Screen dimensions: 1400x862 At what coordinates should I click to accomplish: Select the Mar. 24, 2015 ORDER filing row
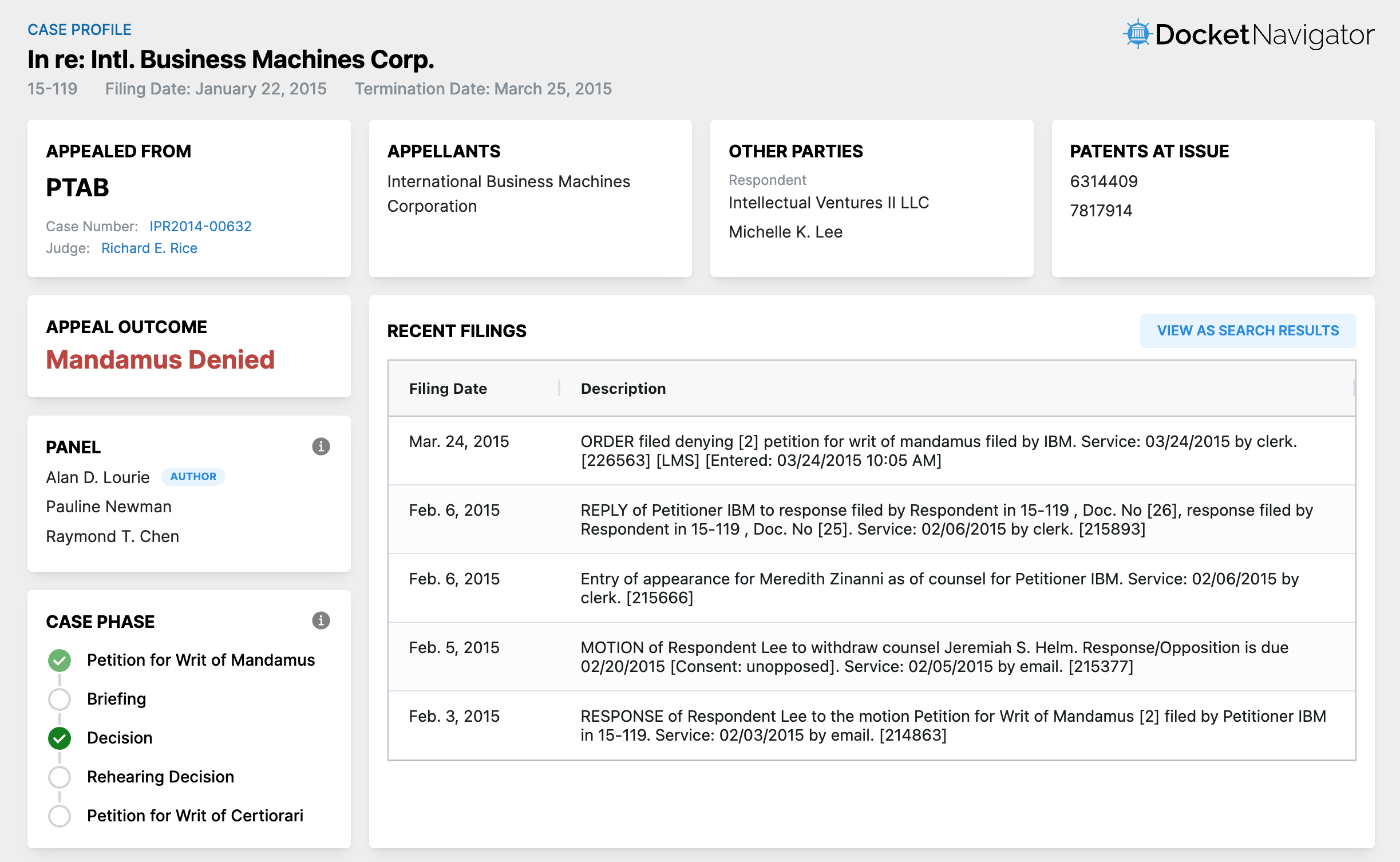872,450
